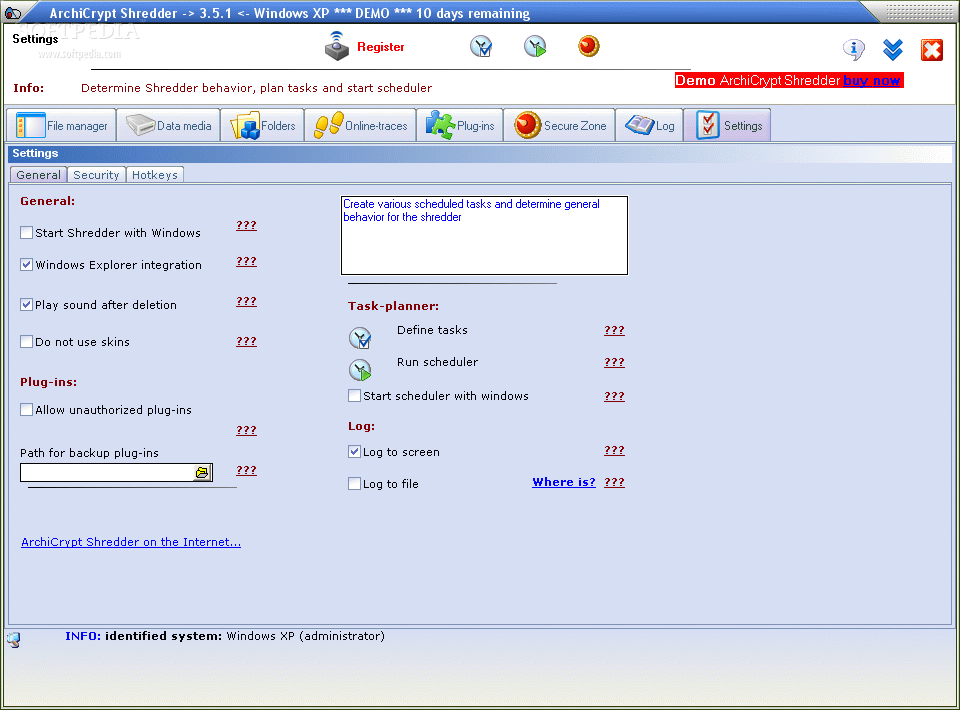Image resolution: width=960 pixels, height=710 pixels.
Task: Disable Play sound after deletion
Action: point(26,305)
